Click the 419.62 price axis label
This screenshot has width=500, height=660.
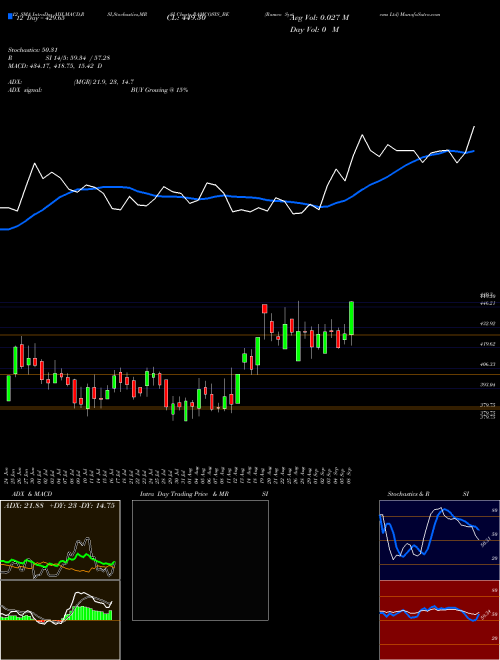tap(487, 344)
